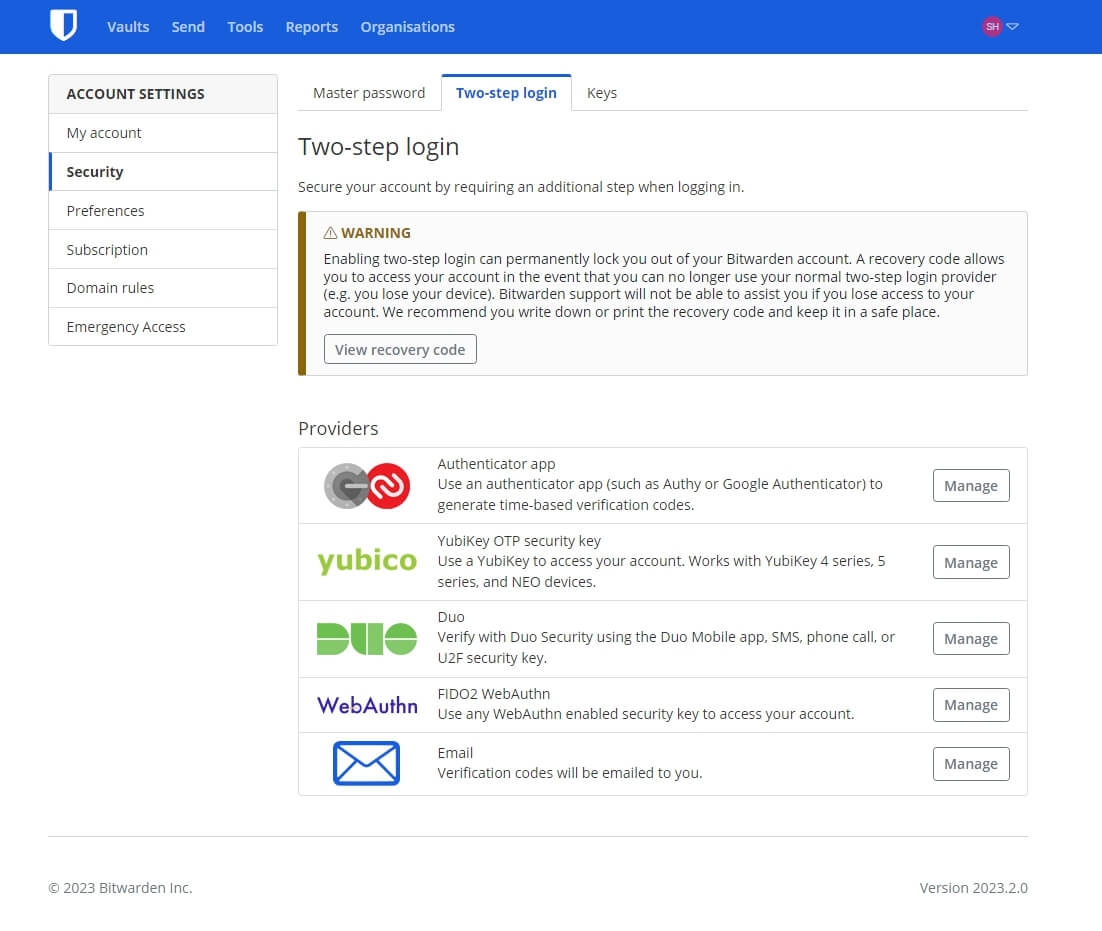Manage the Duo provider
Viewport: 1102px width, 931px height.
(971, 639)
